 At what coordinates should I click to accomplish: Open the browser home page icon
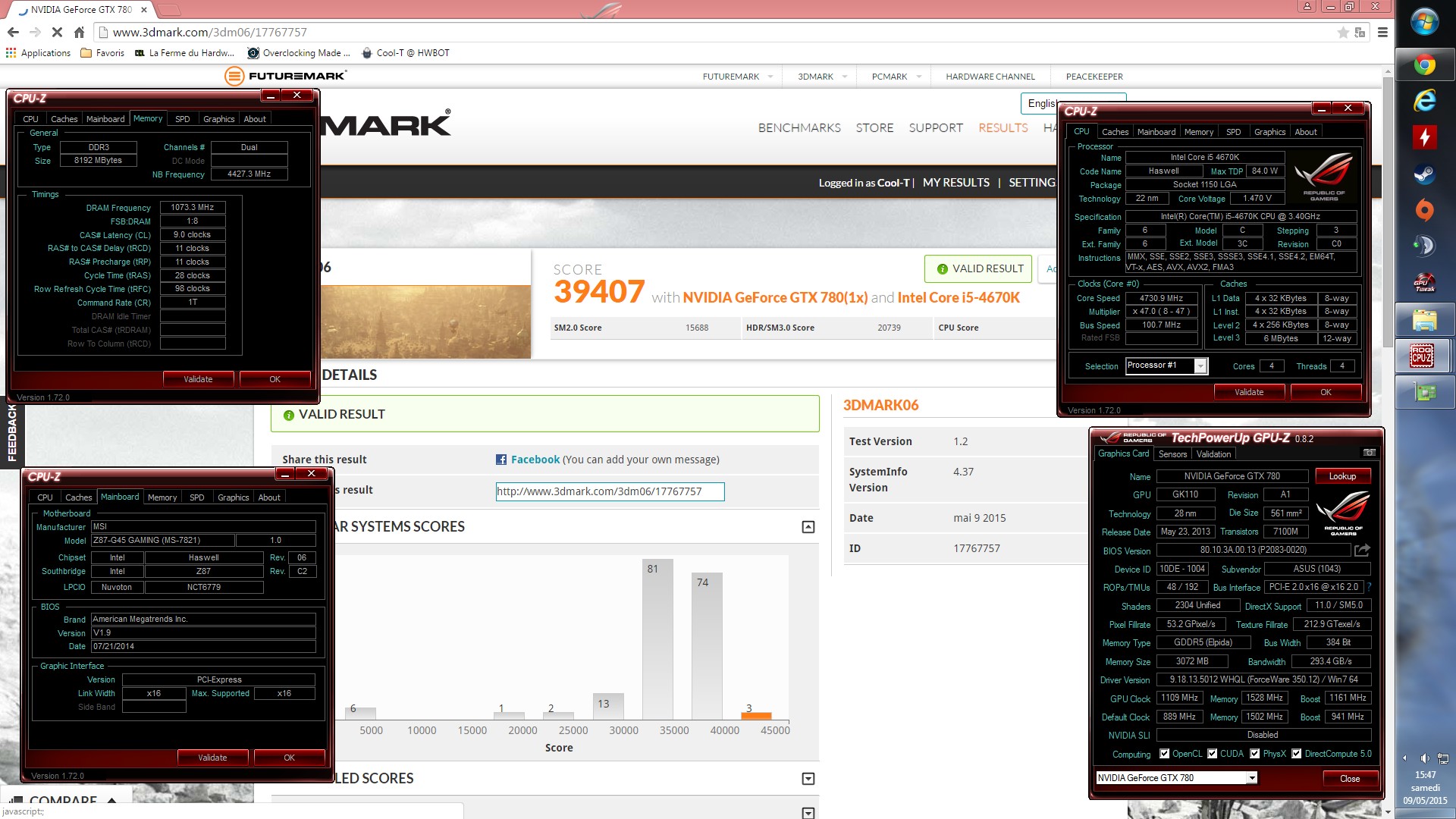tap(79, 33)
